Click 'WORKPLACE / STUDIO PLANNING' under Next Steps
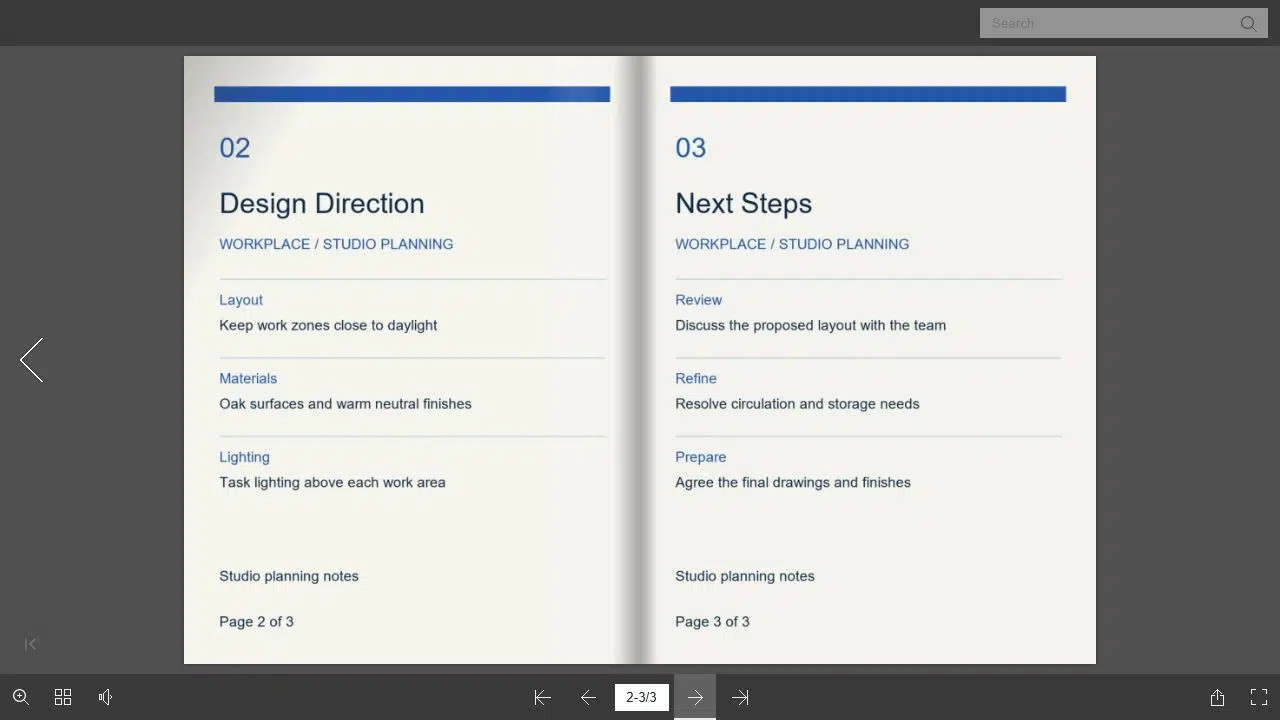 [x=792, y=244]
